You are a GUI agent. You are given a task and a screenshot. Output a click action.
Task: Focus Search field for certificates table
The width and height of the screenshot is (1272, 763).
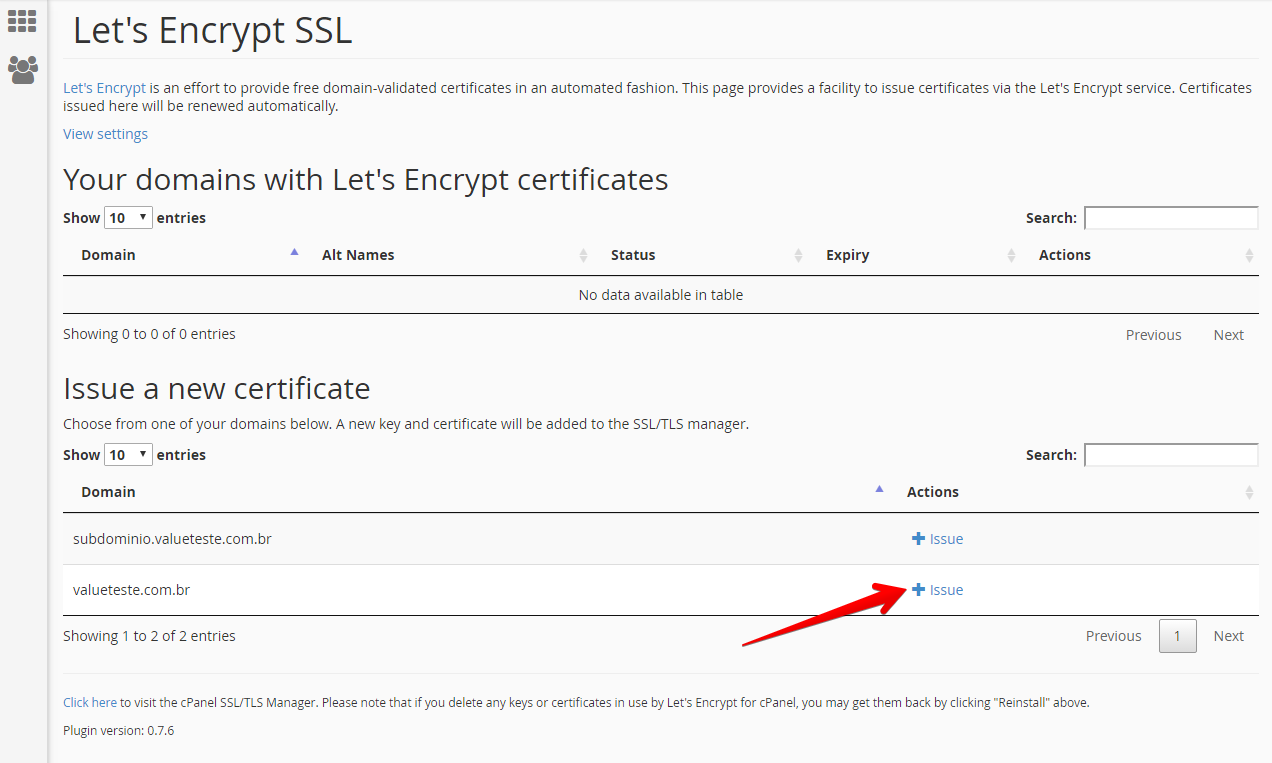[1171, 218]
